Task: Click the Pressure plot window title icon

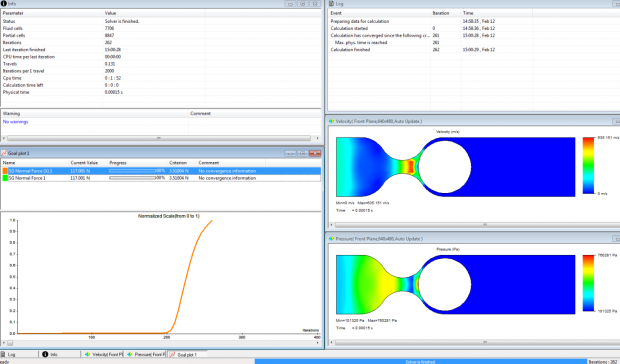Action: coord(331,239)
